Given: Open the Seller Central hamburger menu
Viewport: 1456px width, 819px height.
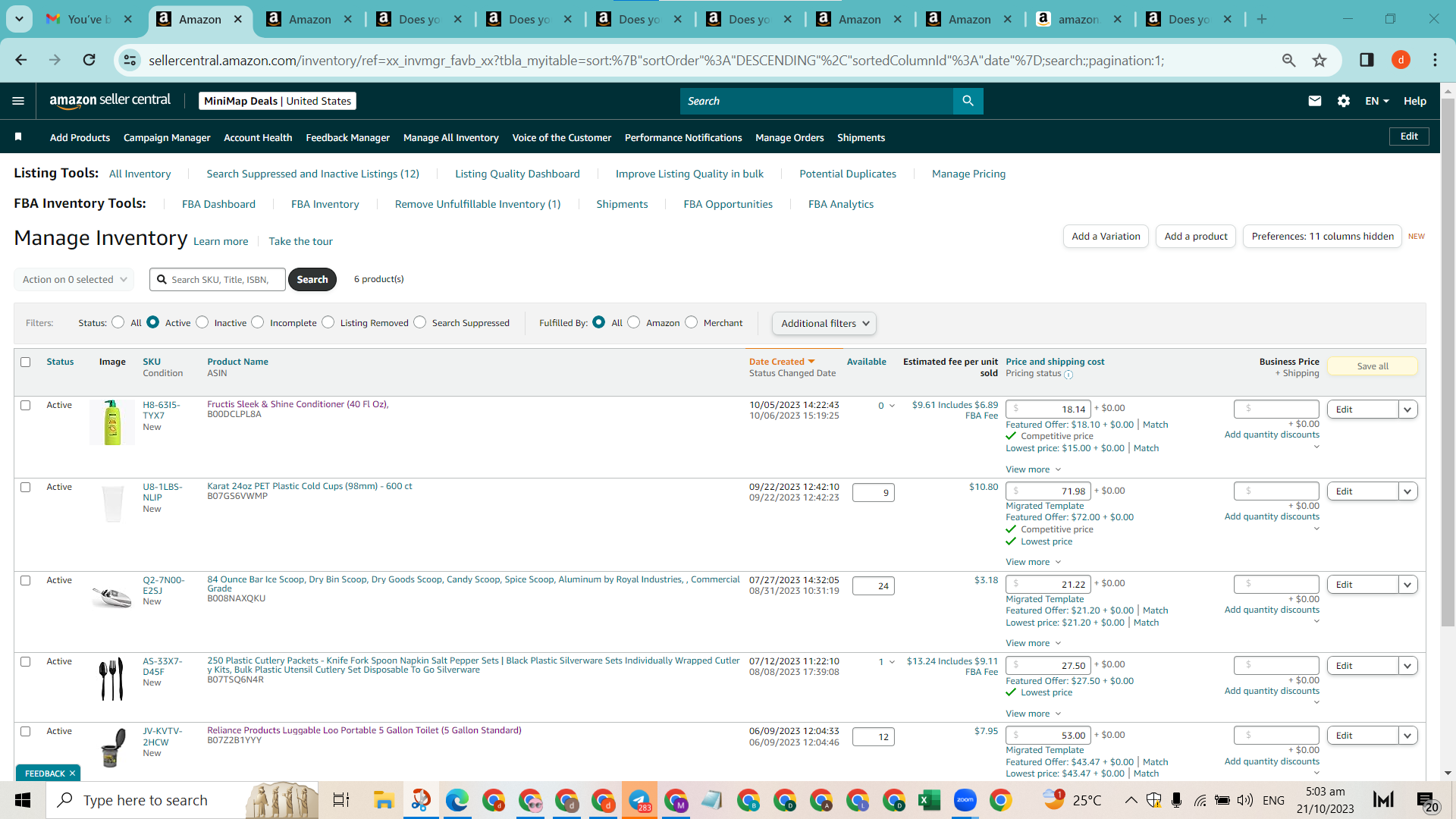Looking at the screenshot, I should 18,101.
